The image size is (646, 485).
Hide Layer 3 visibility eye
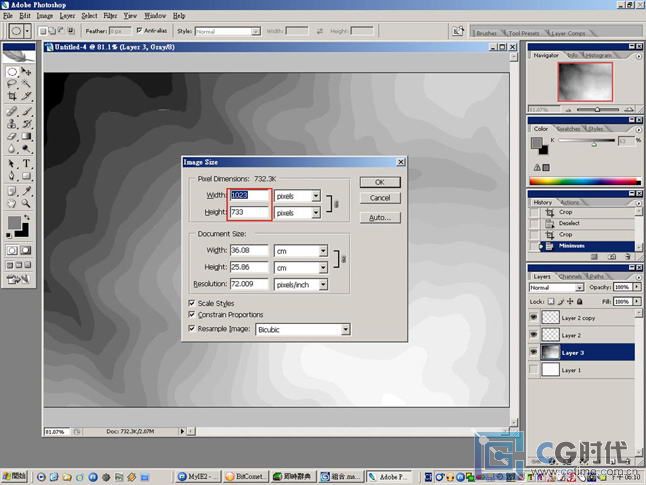click(x=534, y=352)
